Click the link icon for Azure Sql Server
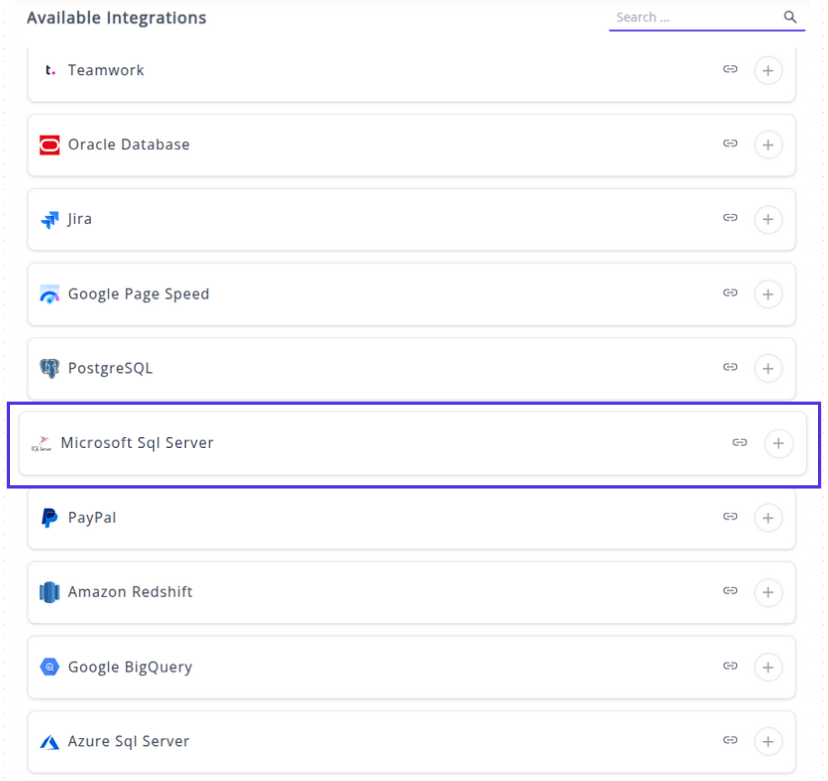 click(730, 741)
